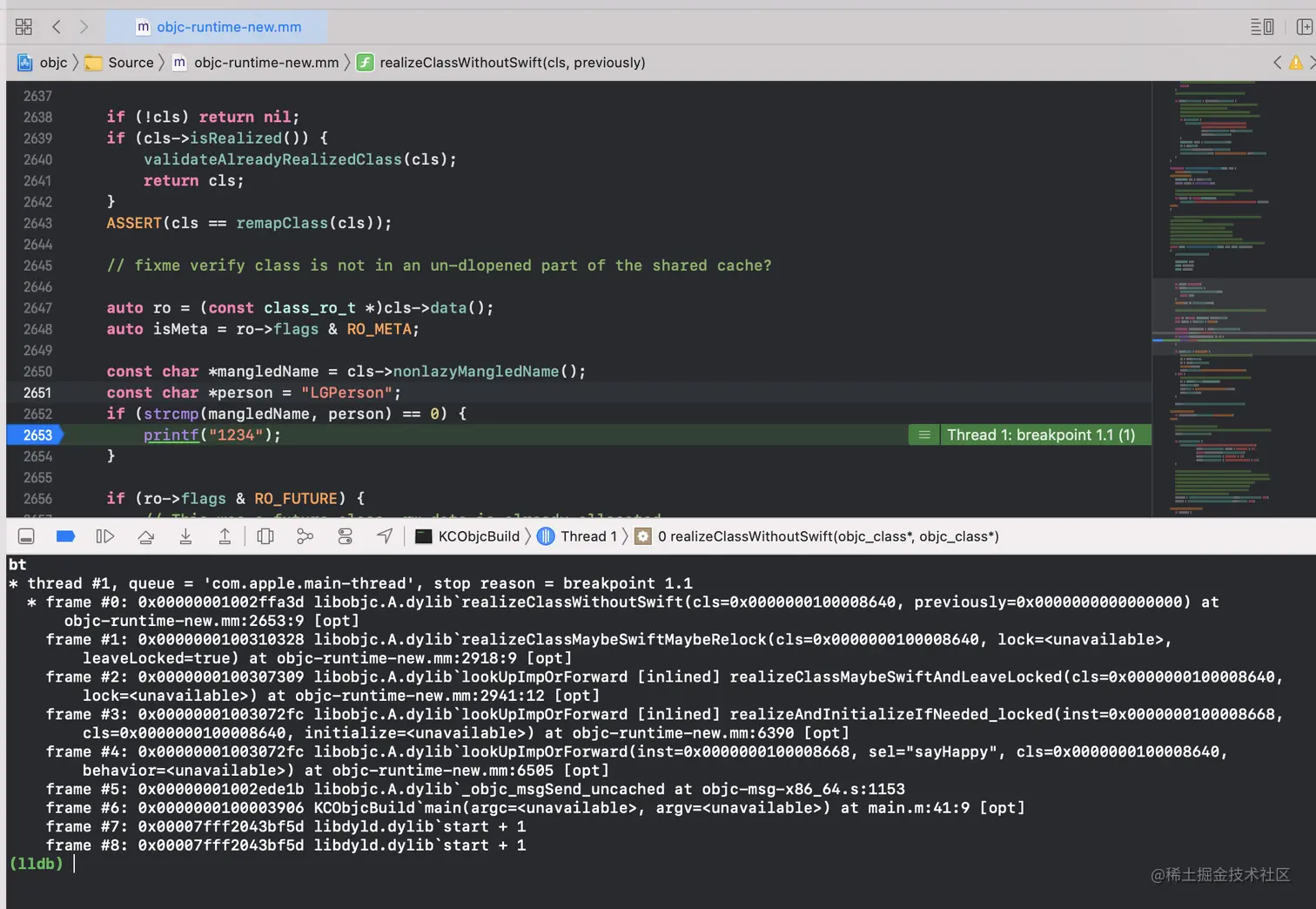Click the code minimap on the right
The image size is (1316, 909).
coord(1233,300)
